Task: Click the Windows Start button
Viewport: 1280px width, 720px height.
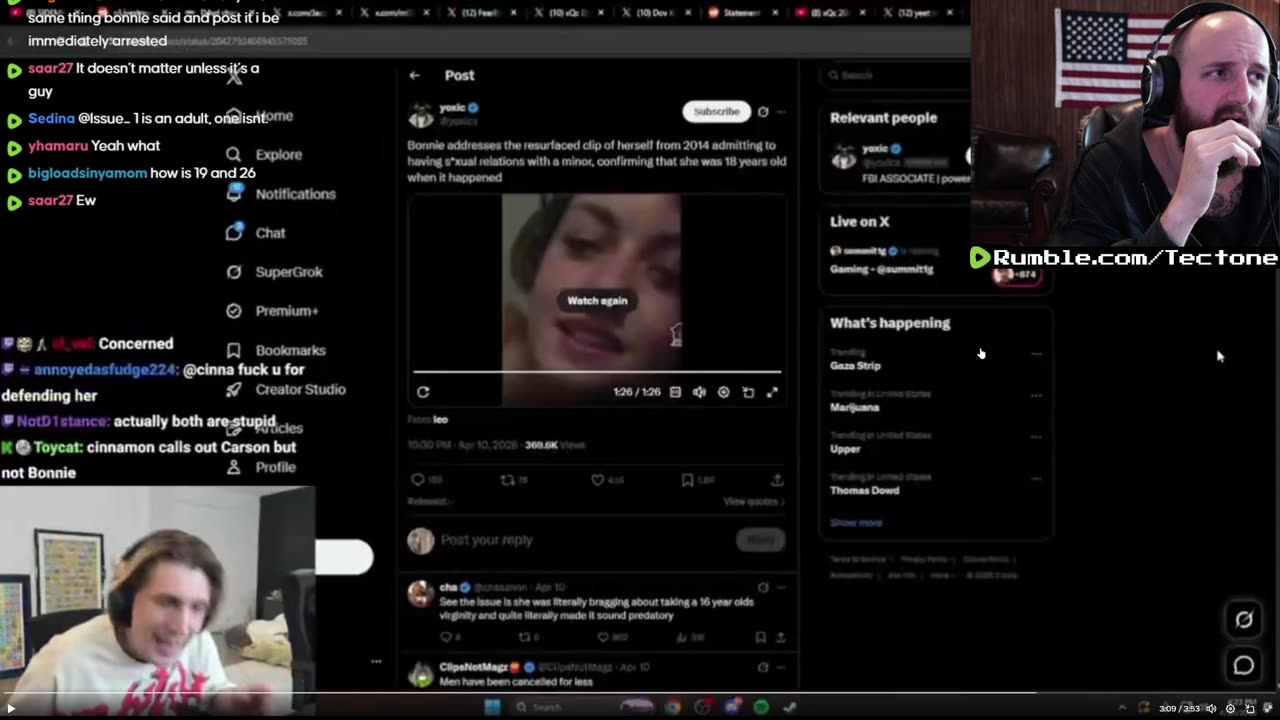Action: coord(492,707)
